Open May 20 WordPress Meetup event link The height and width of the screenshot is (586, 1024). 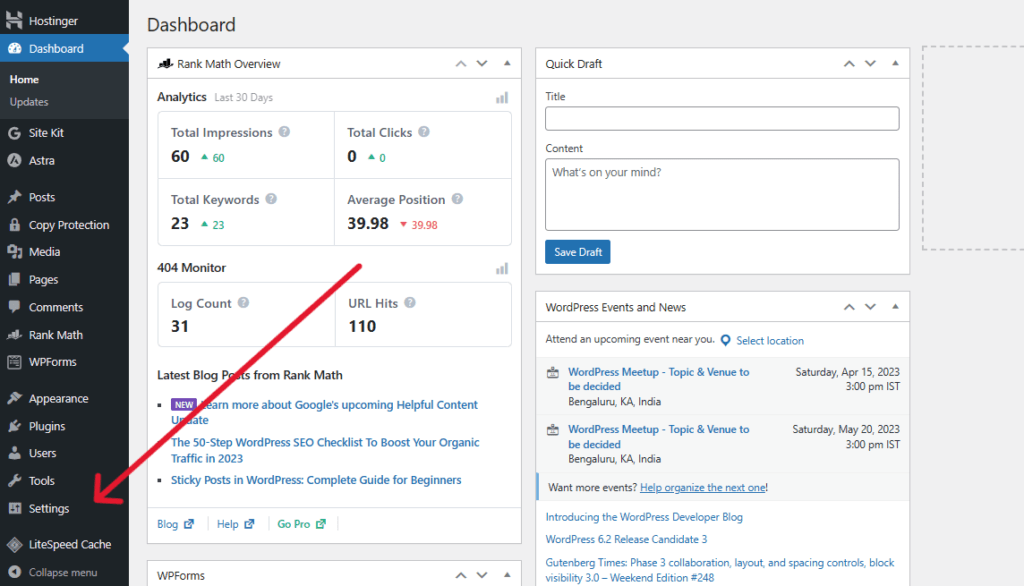(x=658, y=436)
